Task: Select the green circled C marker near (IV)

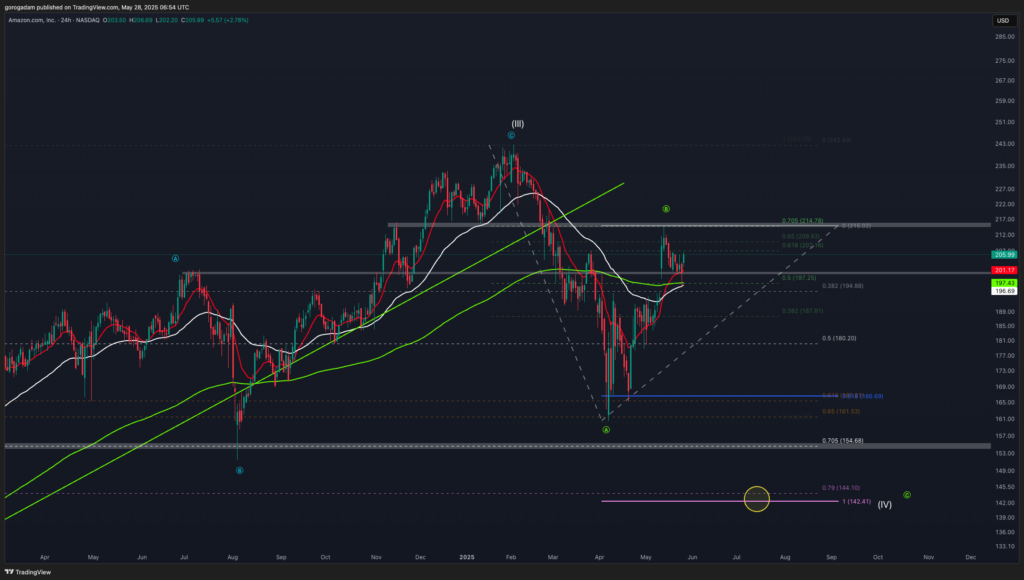Action: 906,495
